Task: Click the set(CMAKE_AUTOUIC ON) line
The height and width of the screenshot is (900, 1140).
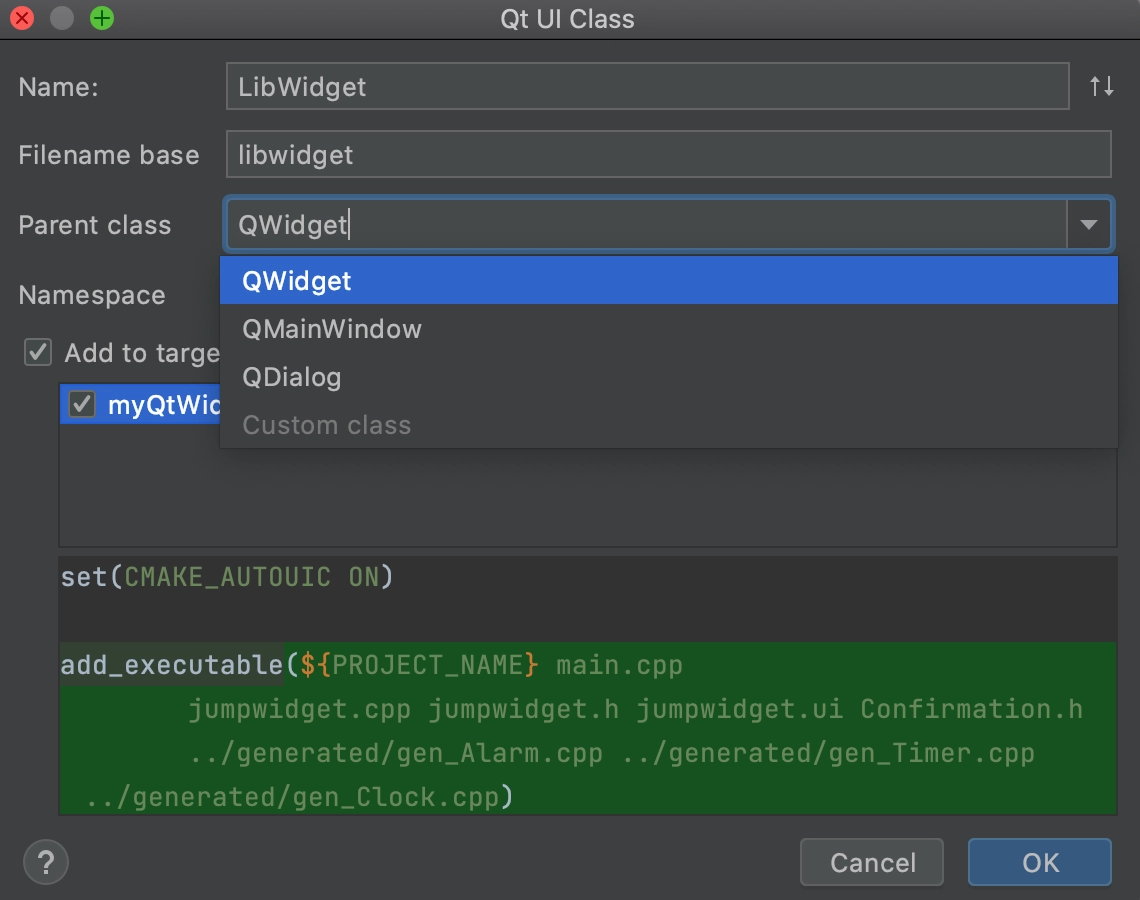Action: pyautogui.click(x=227, y=577)
